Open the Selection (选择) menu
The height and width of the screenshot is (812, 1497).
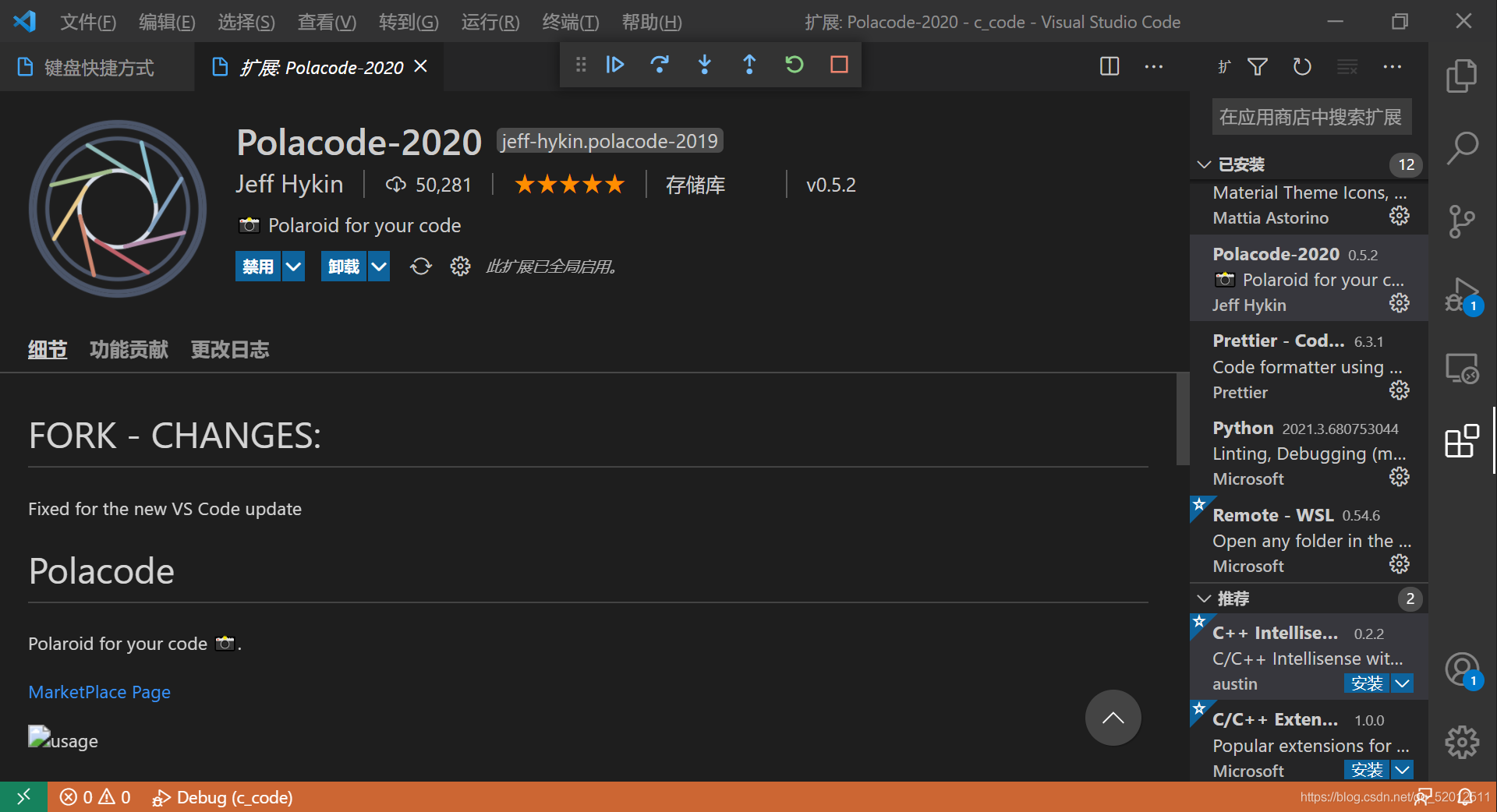(x=246, y=22)
